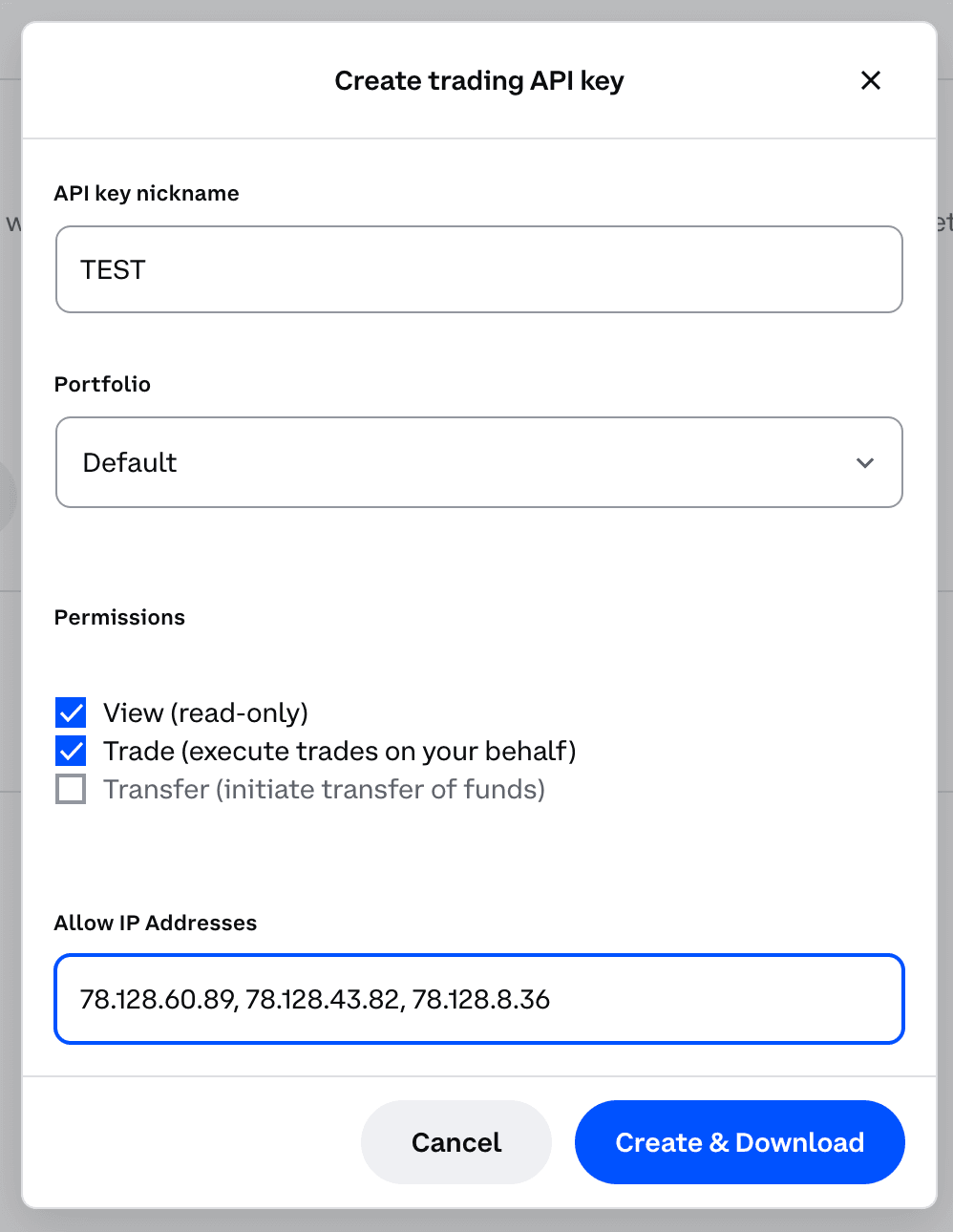
Task: Click the "Portfolio" field label
Action: tap(102, 384)
